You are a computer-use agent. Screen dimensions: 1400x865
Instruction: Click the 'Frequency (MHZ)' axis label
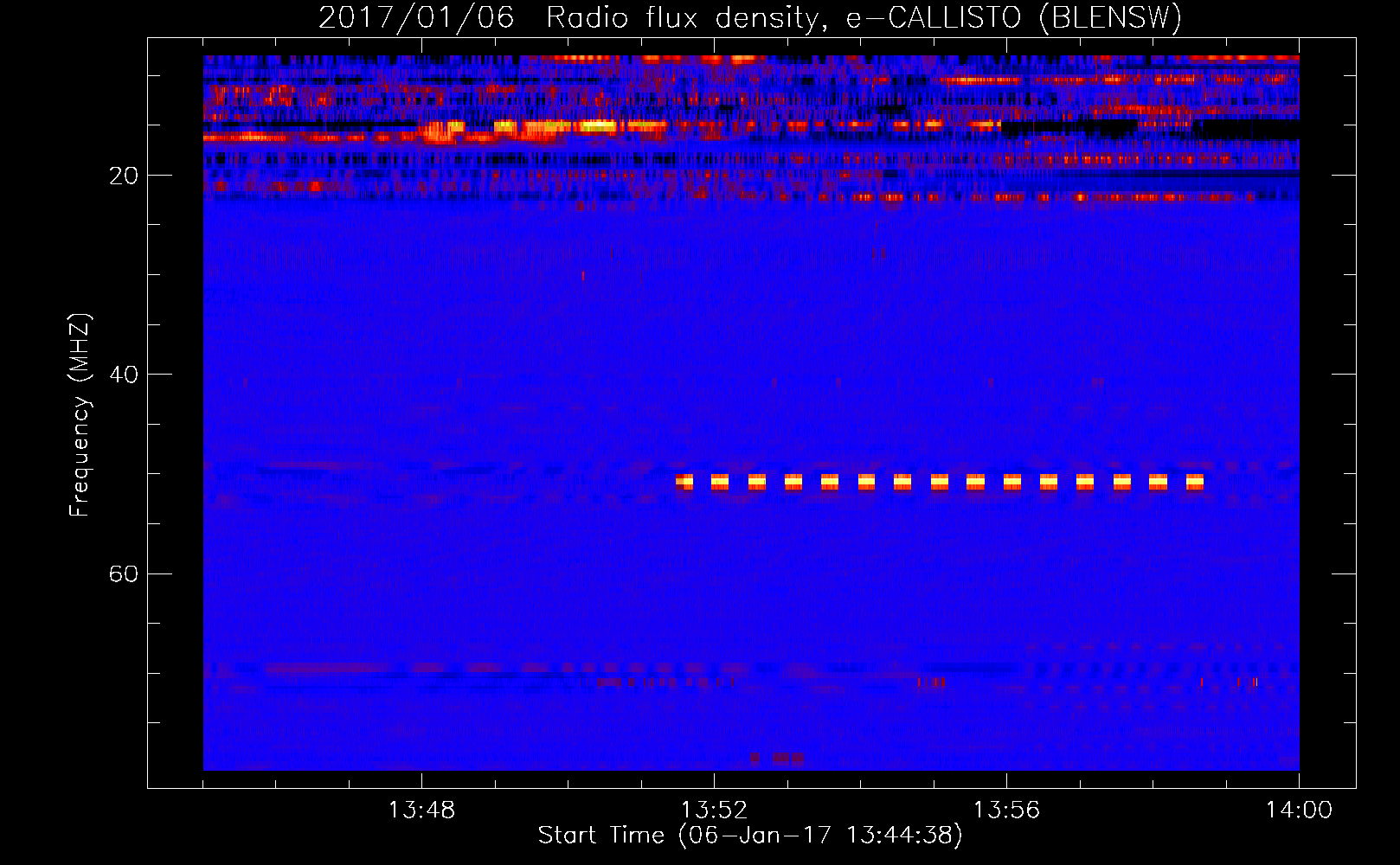click(x=79, y=414)
